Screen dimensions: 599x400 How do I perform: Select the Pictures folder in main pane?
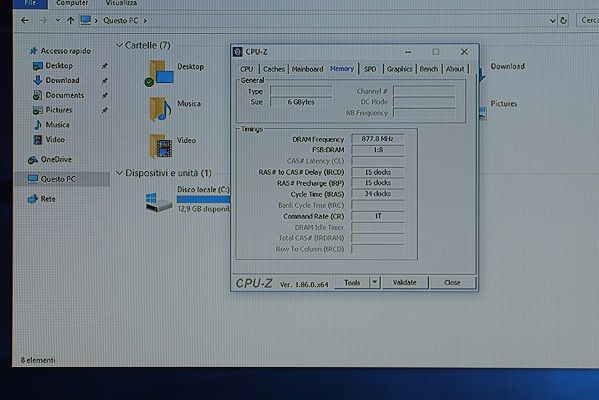coord(503,104)
